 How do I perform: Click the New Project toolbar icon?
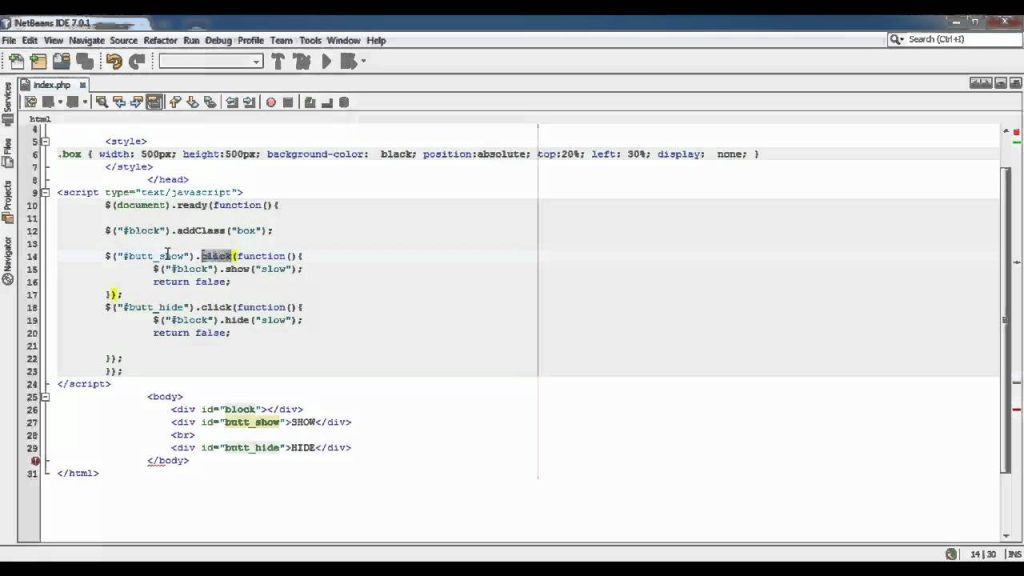coord(39,61)
